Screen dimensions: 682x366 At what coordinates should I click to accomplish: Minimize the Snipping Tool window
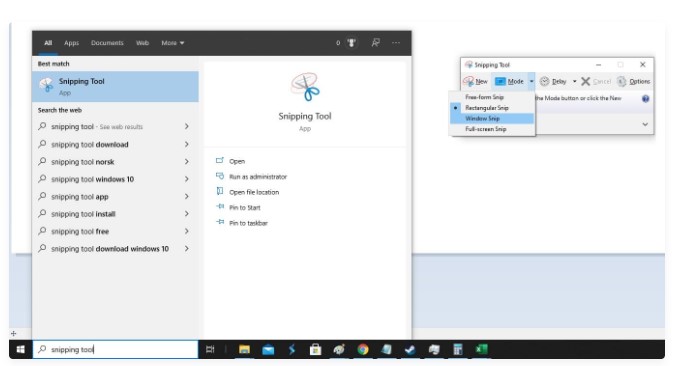598,64
